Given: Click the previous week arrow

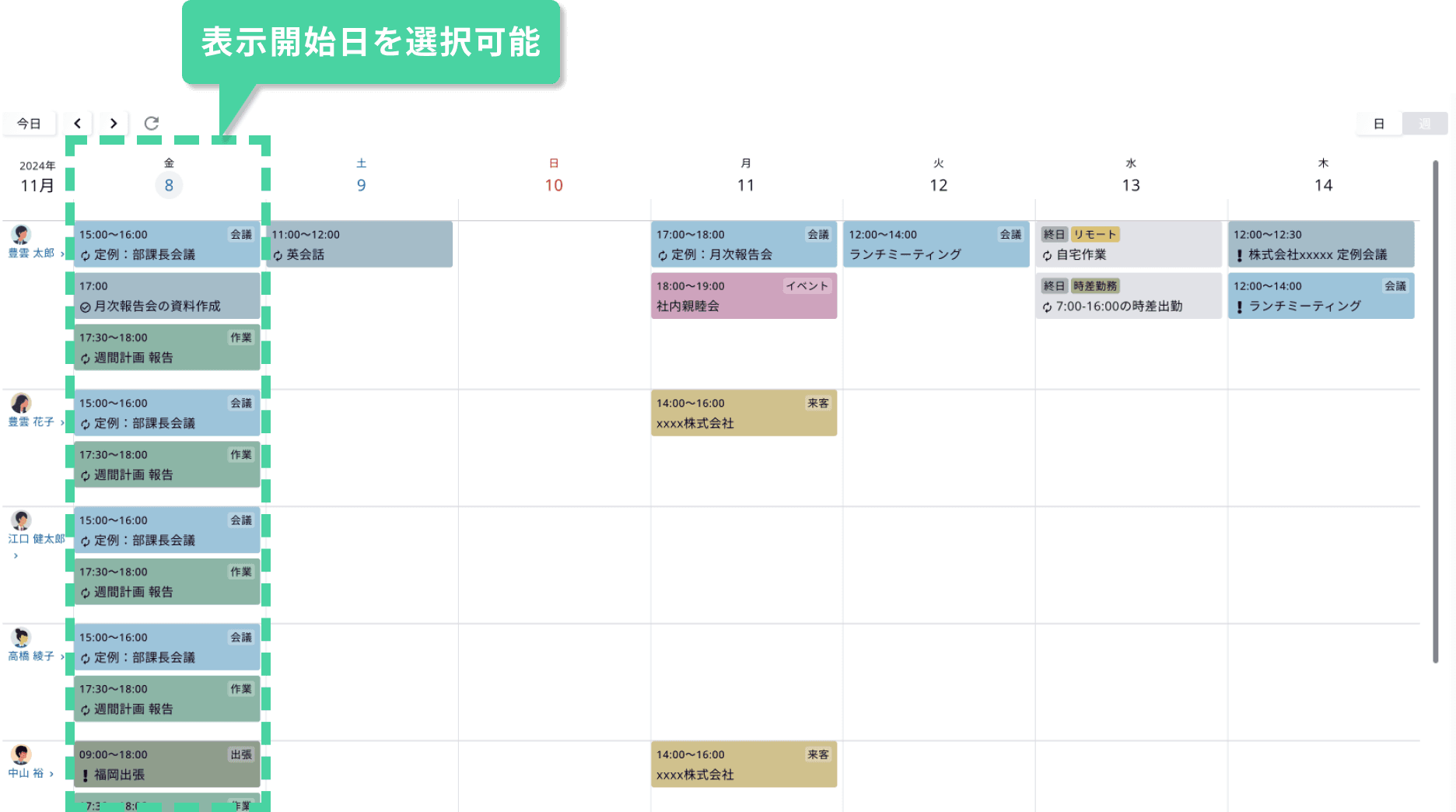Looking at the screenshot, I should [x=77, y=123].
